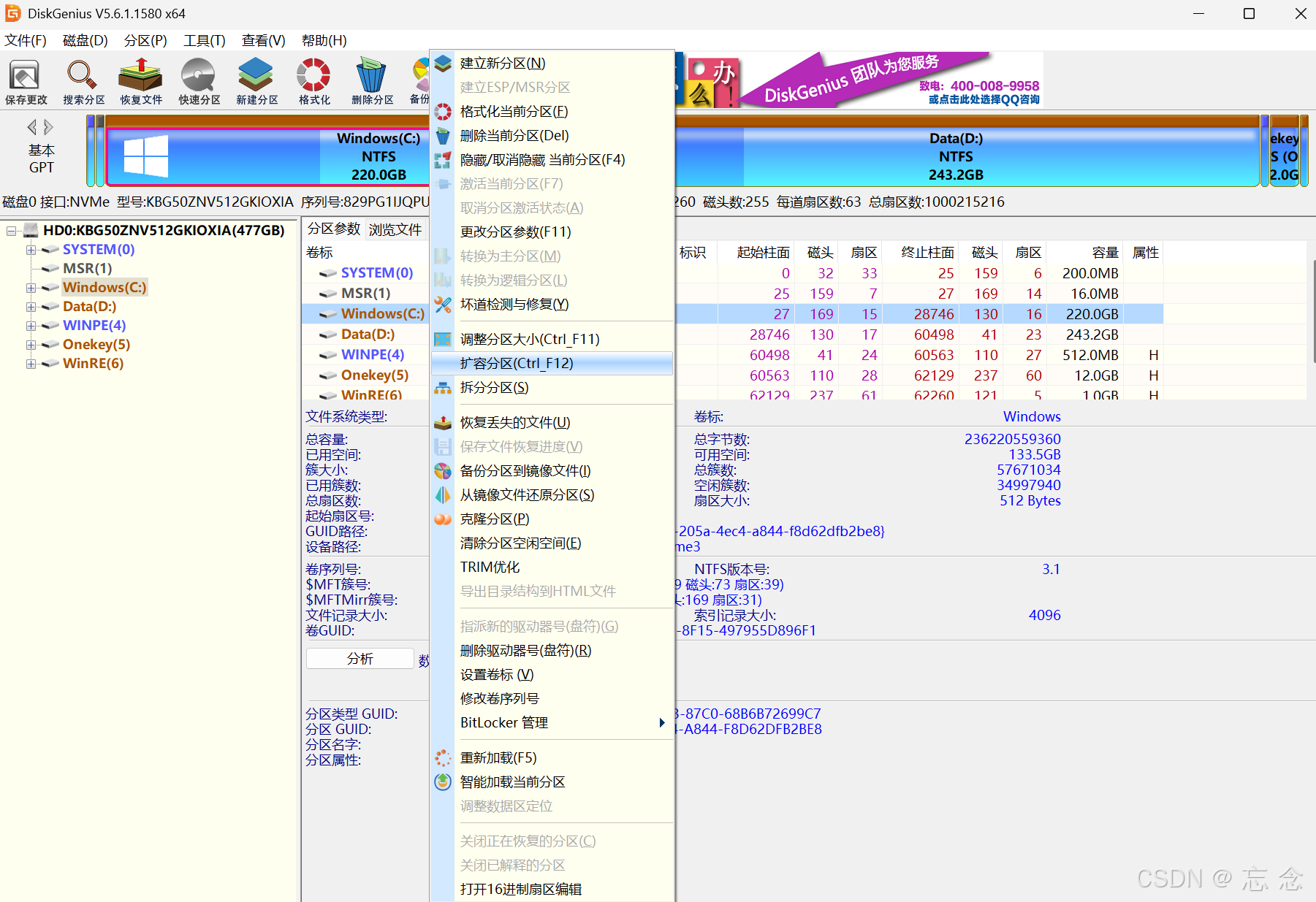Select the WINPE(4) row in partition list

click(732, 355)
